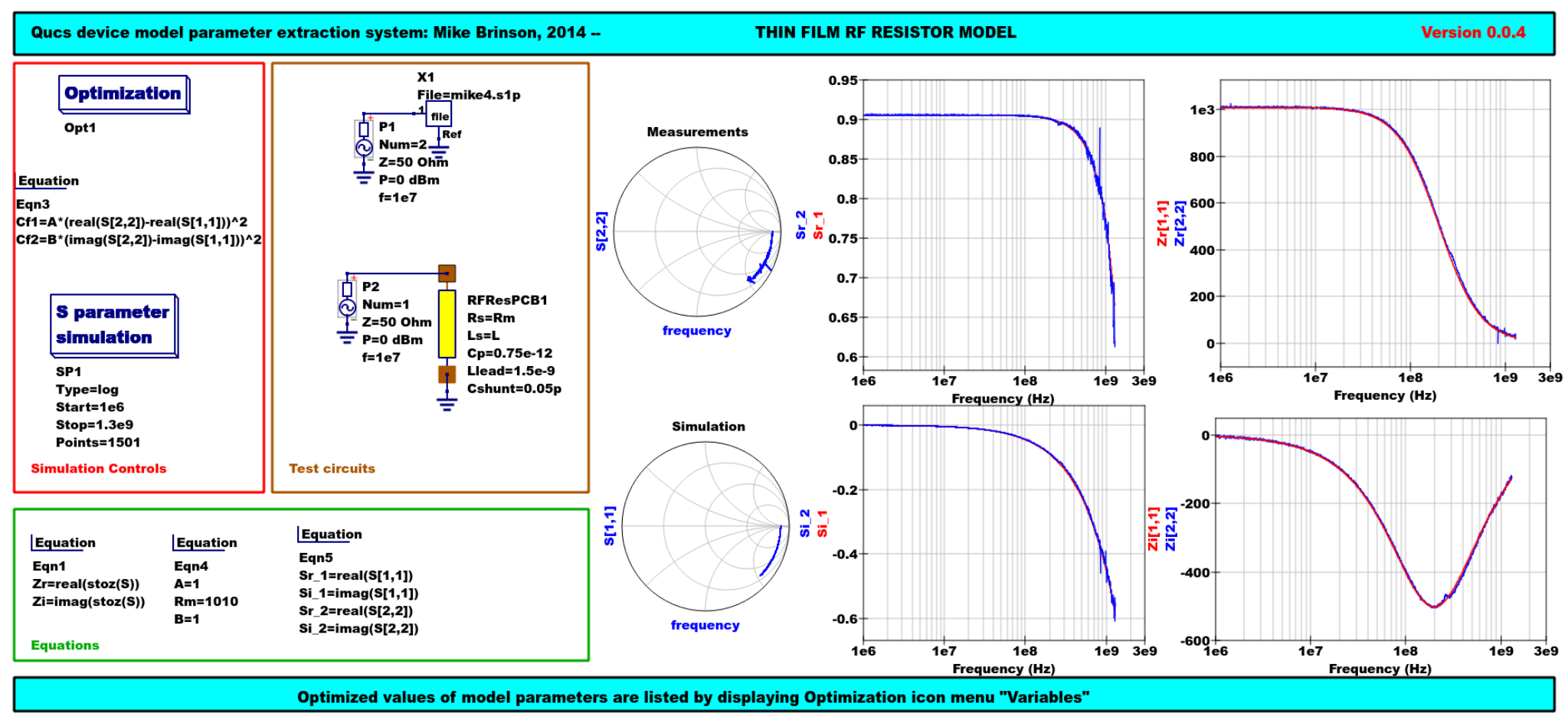The height and width of the screenshot is (723, 1568).
Task: Click the Measurements Smith chart
Action: pos(697,232)
